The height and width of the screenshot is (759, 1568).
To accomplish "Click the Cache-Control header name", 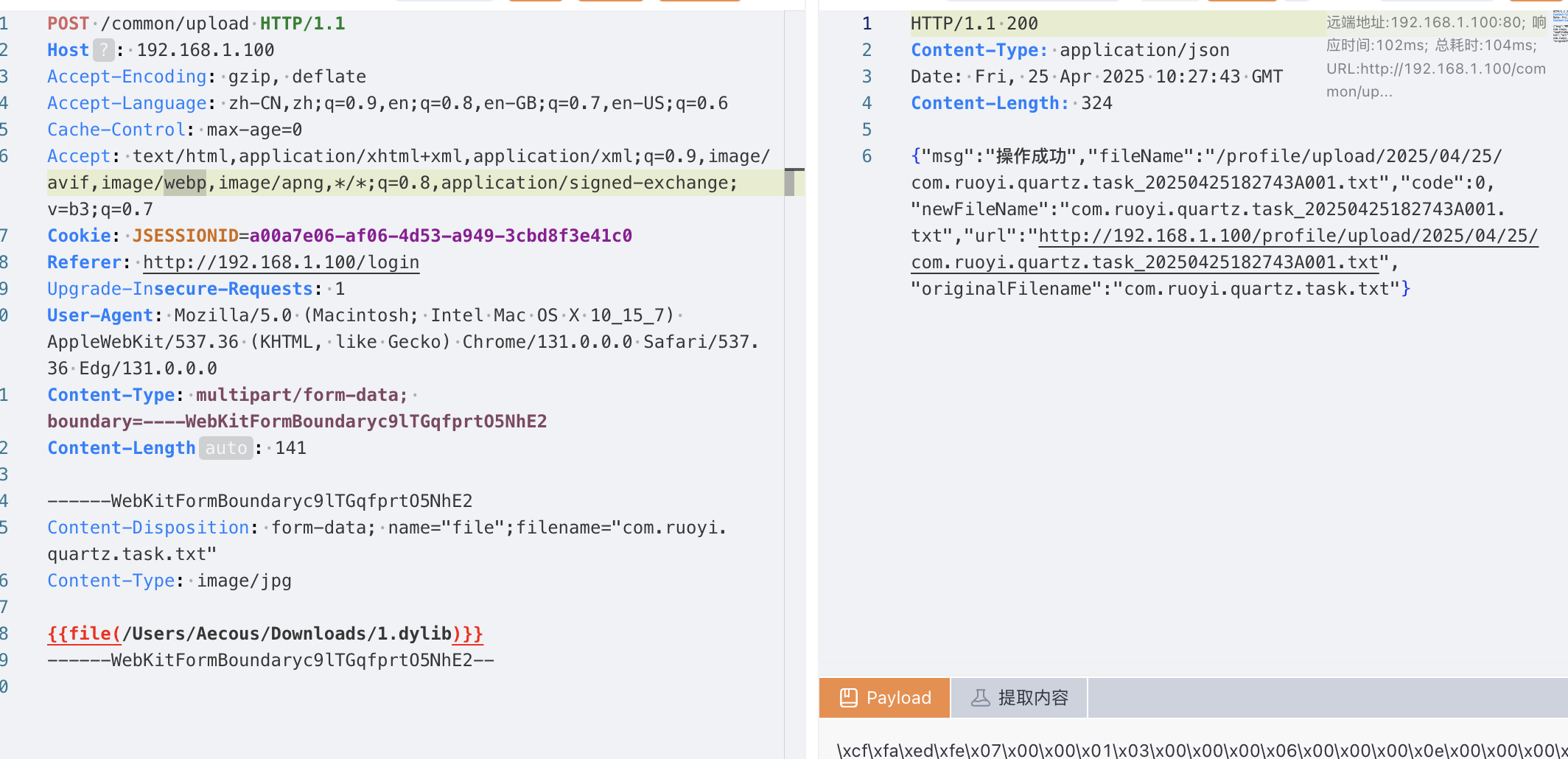I will pyautogui.click(x=116, y=130).
